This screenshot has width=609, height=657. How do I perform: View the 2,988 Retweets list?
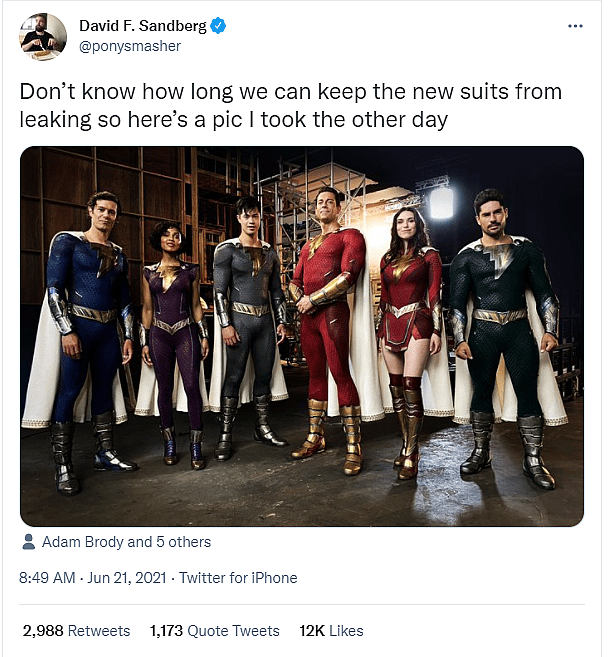coord(76,630)
